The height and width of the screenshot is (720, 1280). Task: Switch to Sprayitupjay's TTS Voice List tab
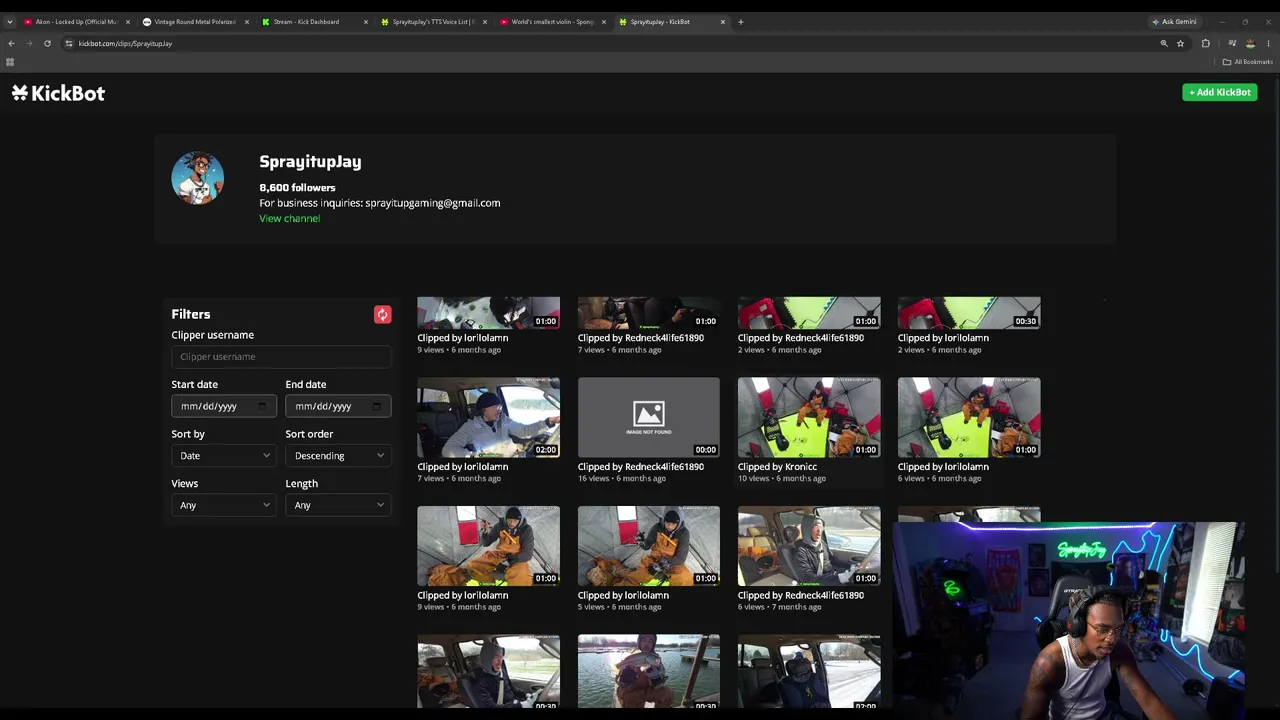433,22
